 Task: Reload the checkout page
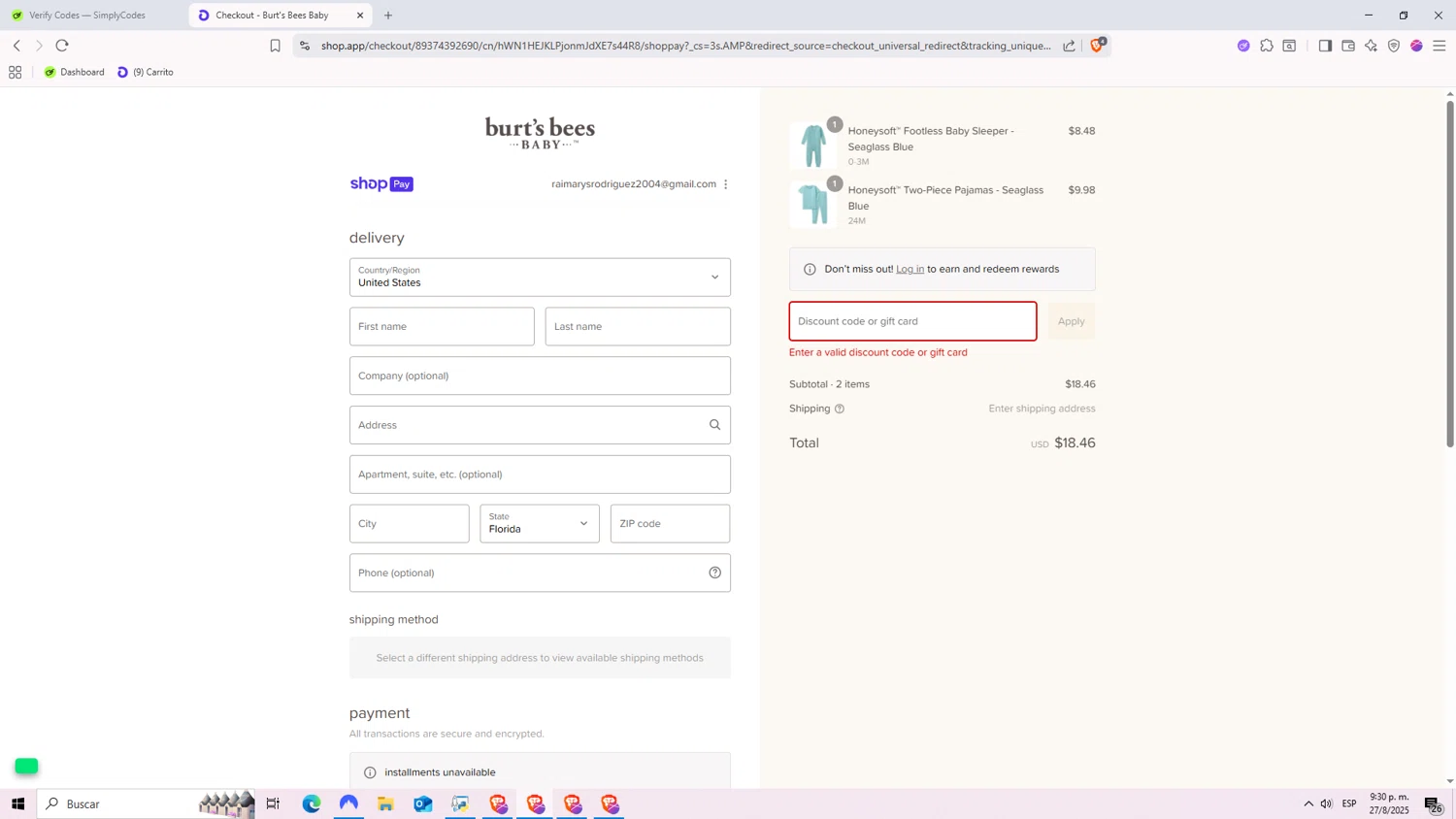(62, 46)
